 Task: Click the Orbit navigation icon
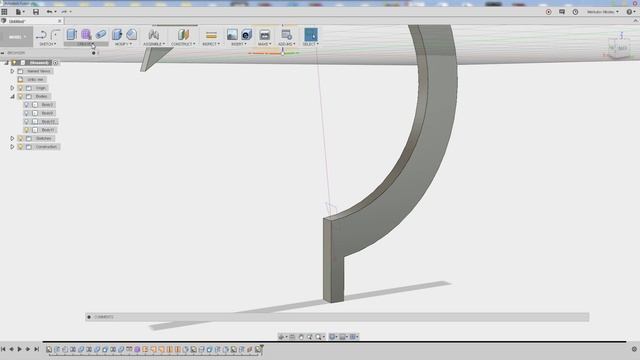(281, 337)
